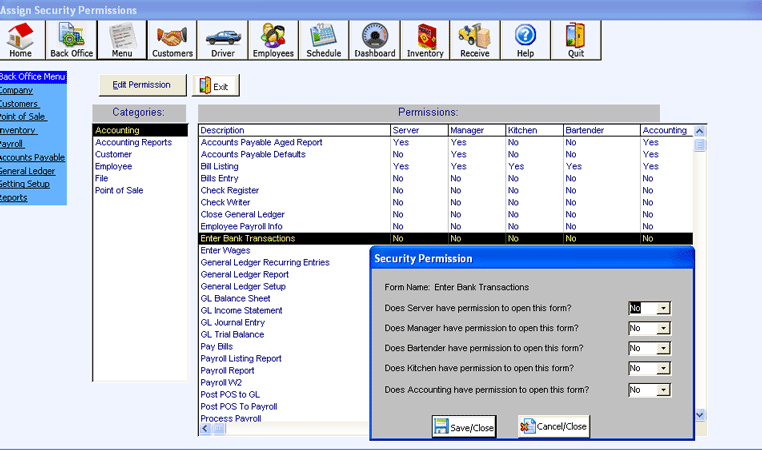Open the Kitchen permission dropdown

click(663, 368)
